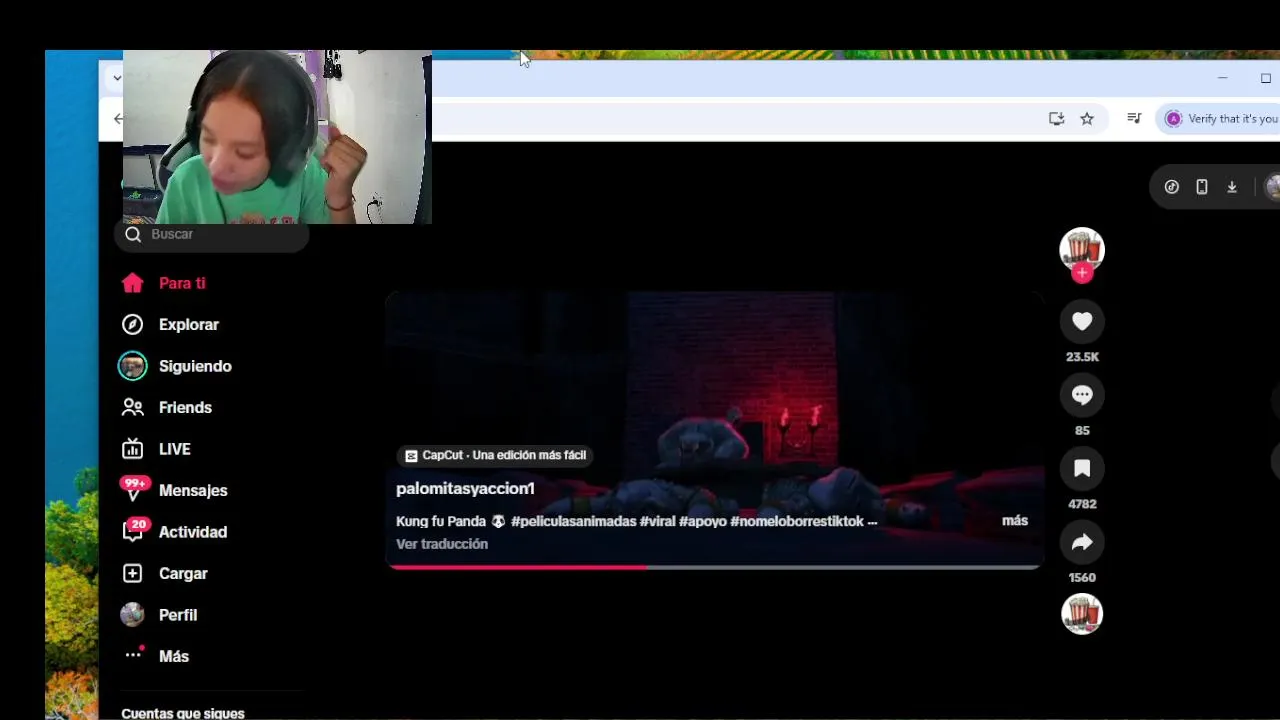1280x720 pixels.
Task: Open the LIVE TV icon
Action: tap(133, 449)
